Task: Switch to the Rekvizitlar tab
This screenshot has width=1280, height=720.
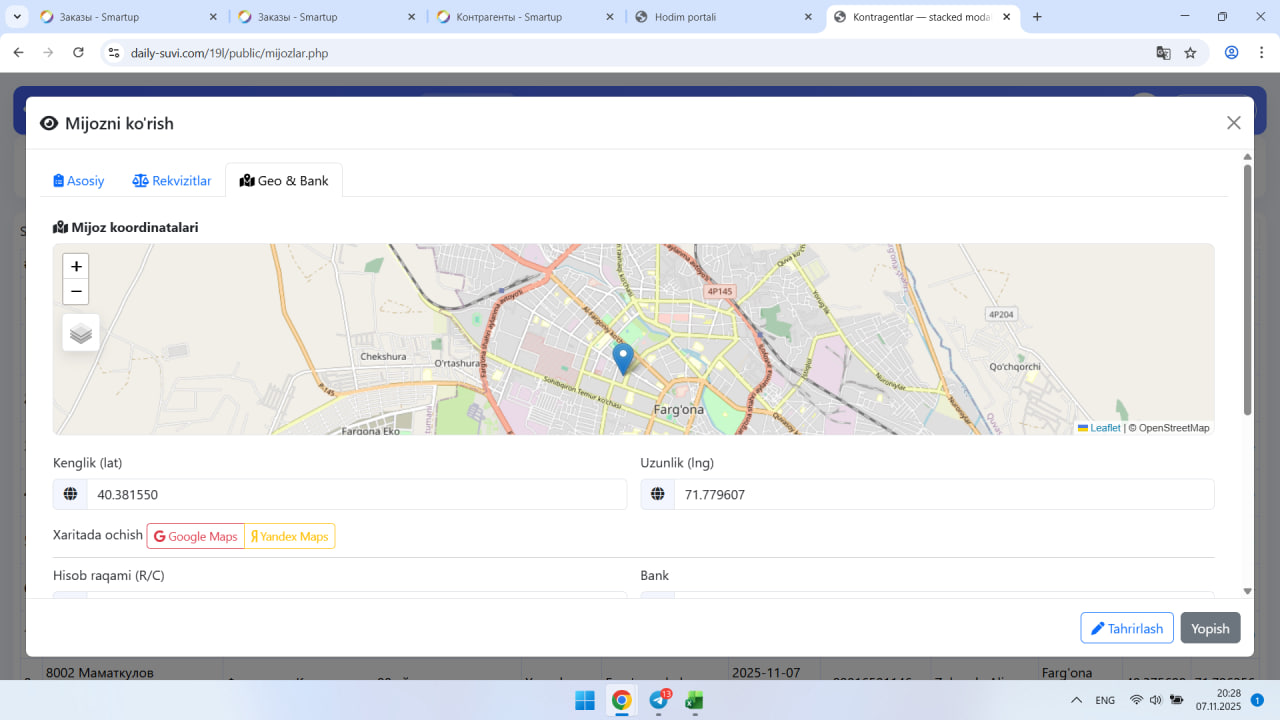Action: 172,181
